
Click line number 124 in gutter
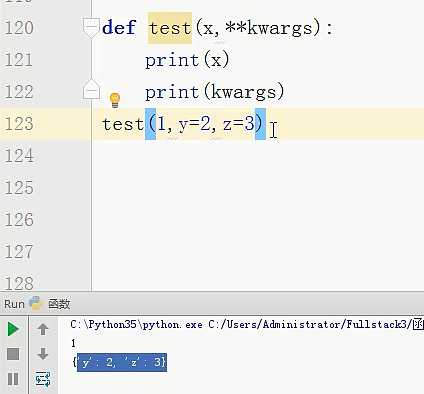click(x=19, y=156)
